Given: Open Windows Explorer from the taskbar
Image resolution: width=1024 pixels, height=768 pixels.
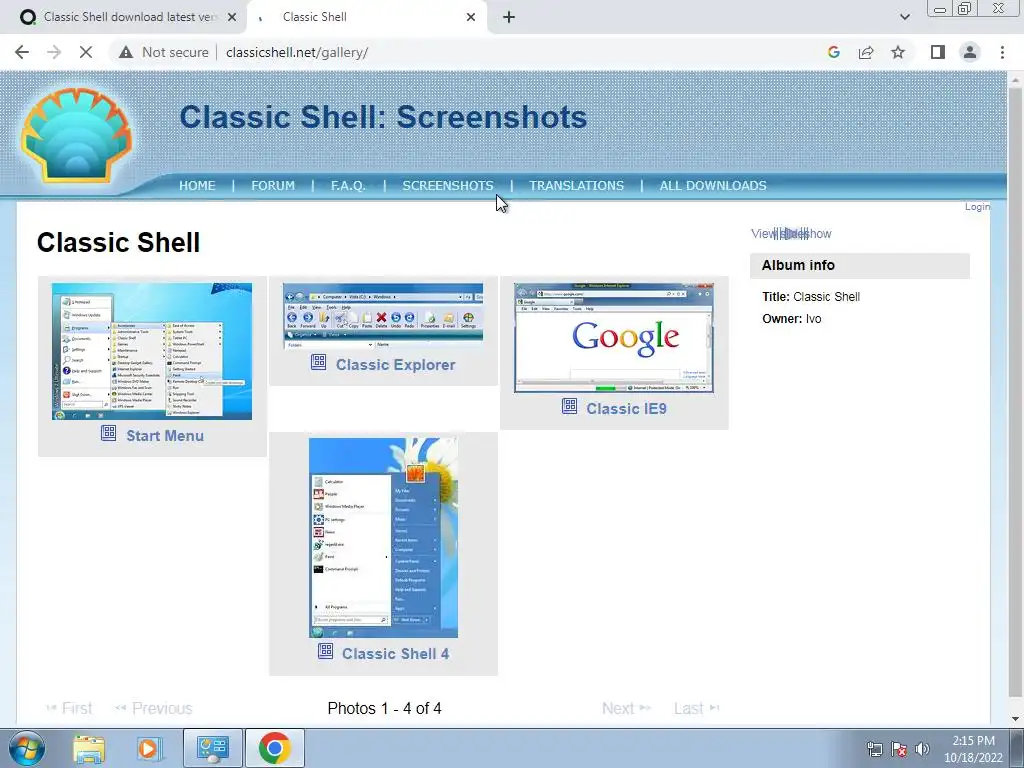Looking at the screenshot, I should (x=89, y=748).
